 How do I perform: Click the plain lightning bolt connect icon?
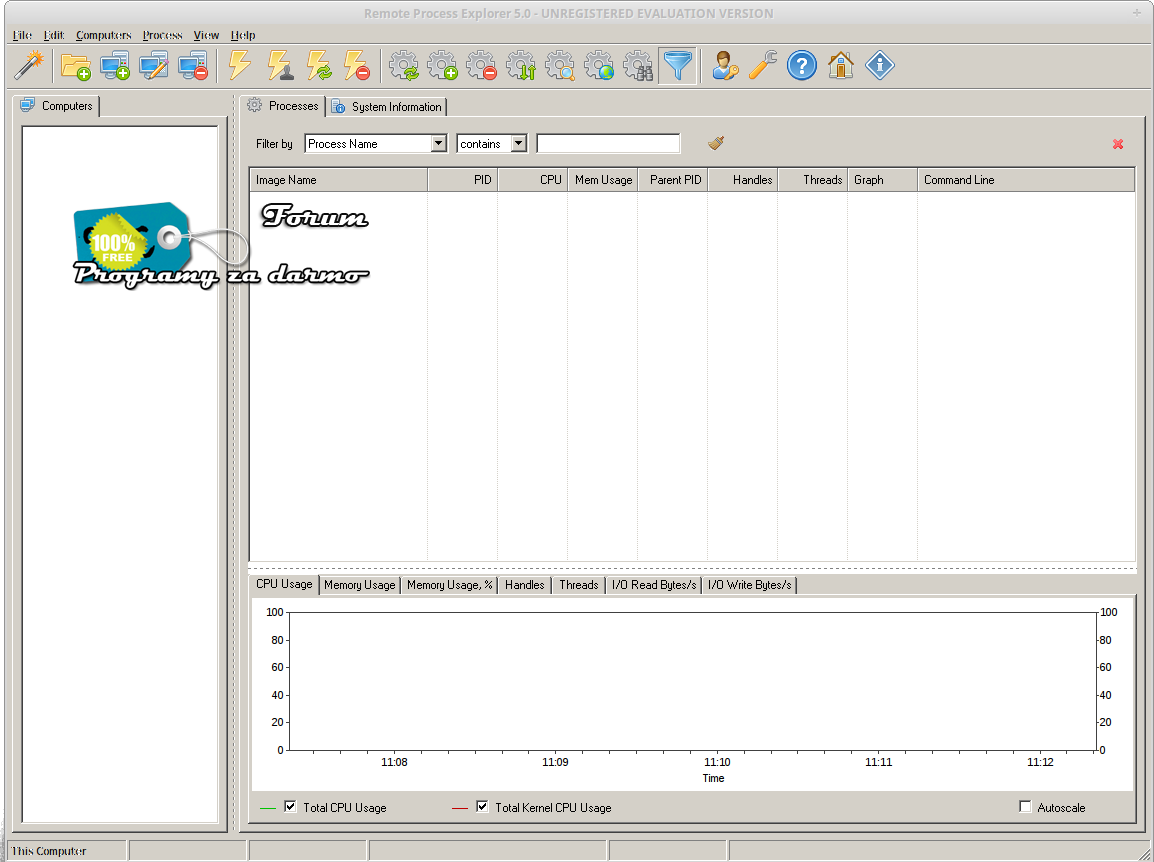[x=240, y=66]
